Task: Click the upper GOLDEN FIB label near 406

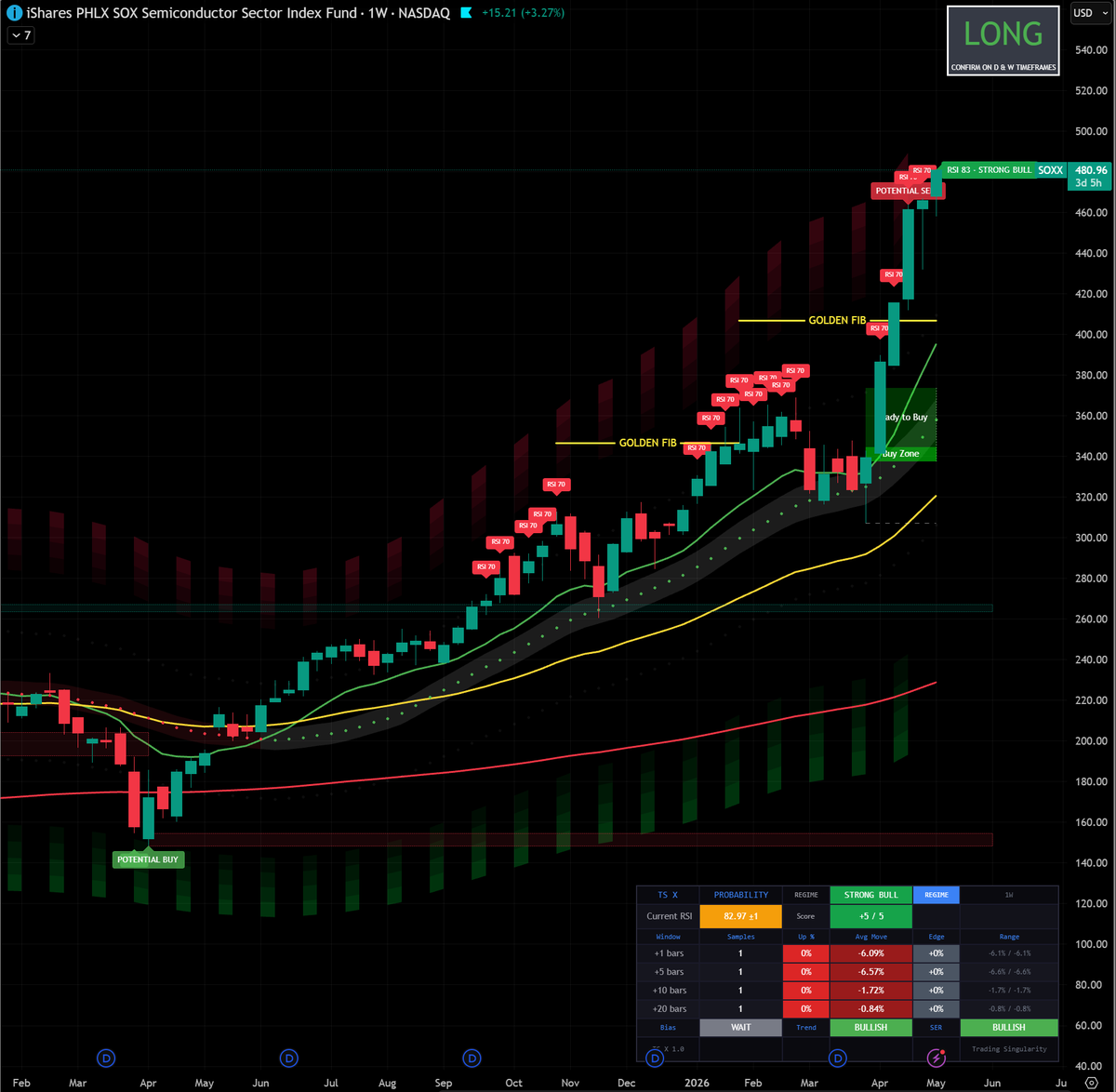Action: [x=837, y=320]
